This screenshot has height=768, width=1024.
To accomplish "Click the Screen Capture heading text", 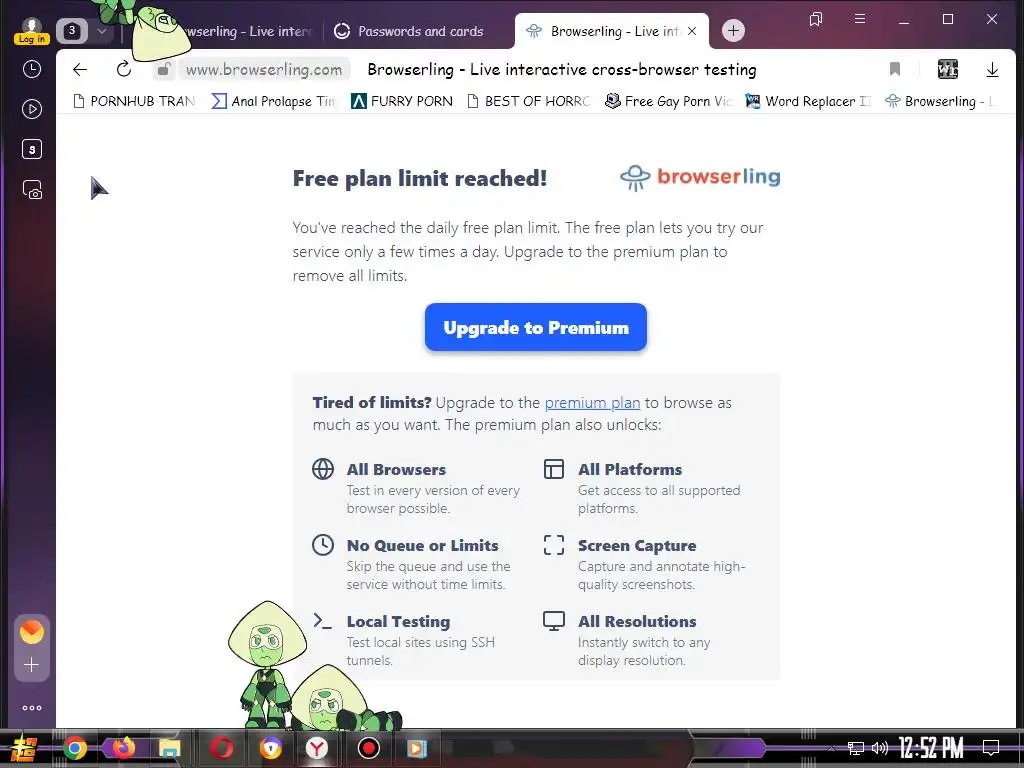I will coord(637,545).
